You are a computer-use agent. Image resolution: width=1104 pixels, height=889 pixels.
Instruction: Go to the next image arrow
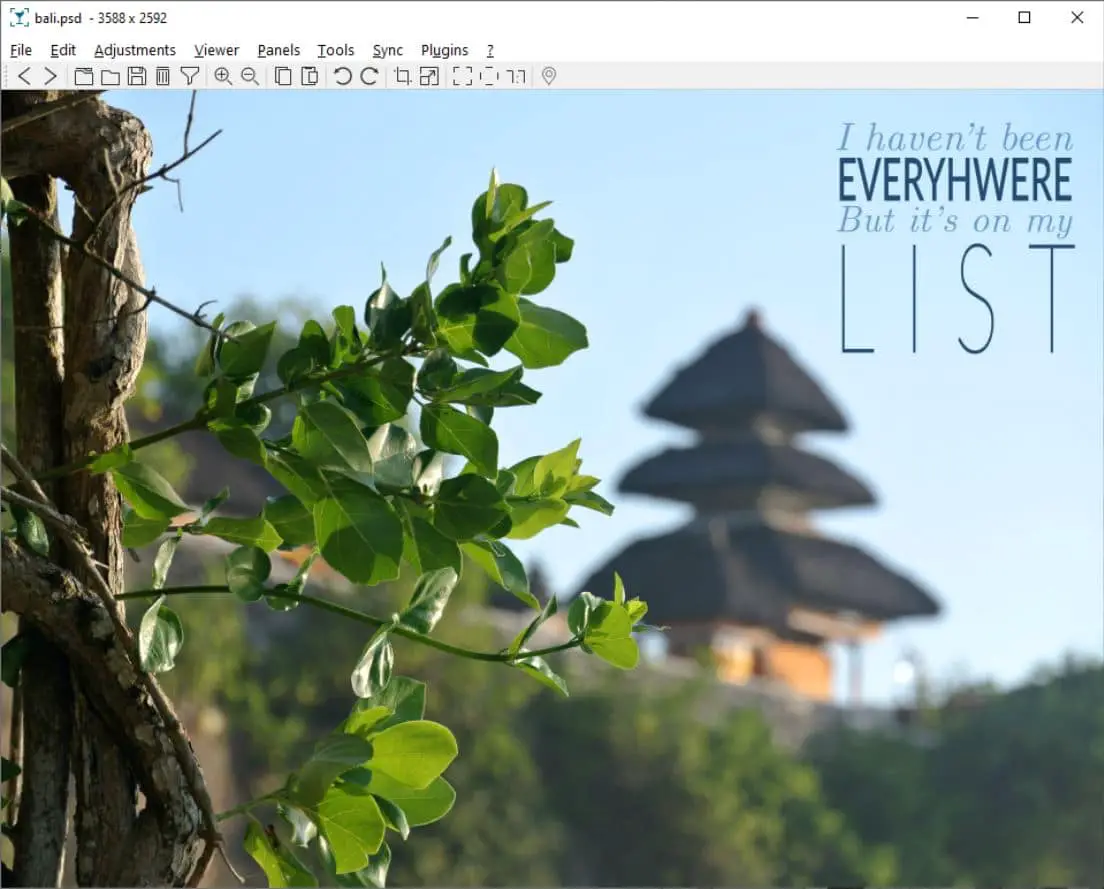coord(51,76)
